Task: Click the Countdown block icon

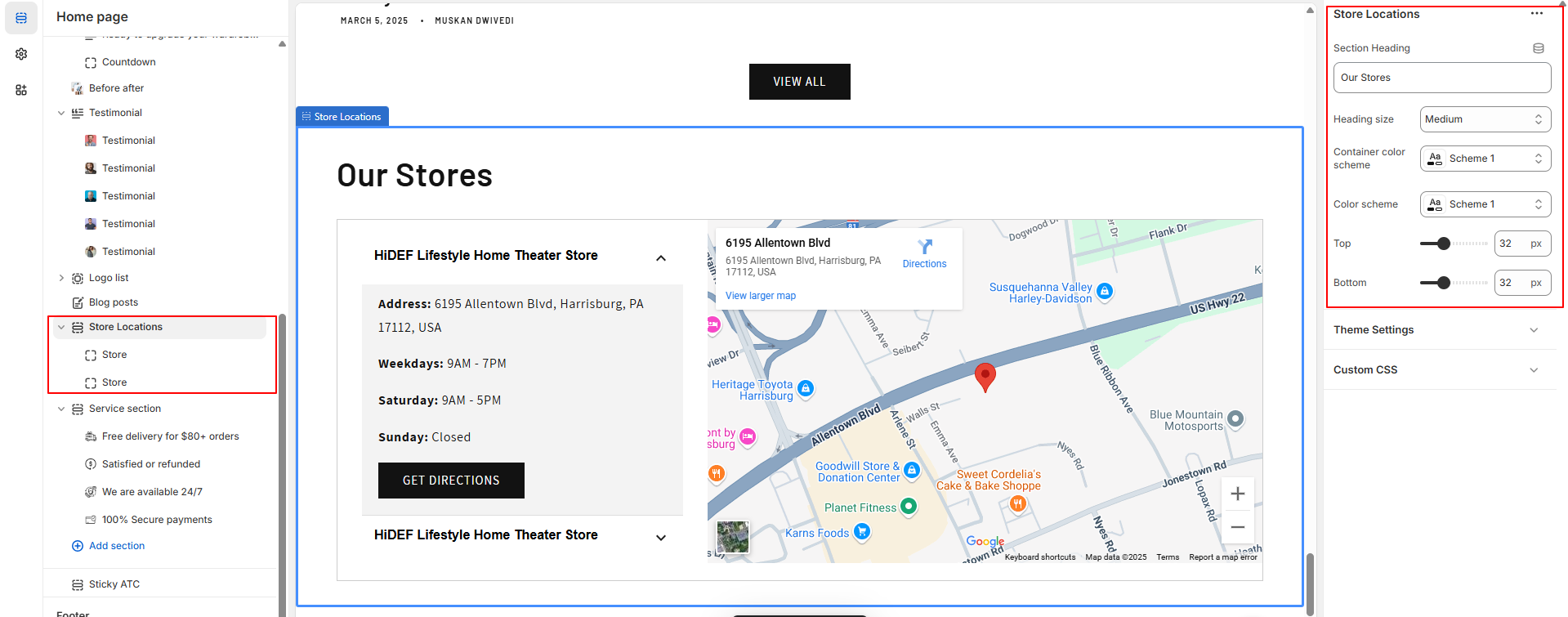Action: 91,62
